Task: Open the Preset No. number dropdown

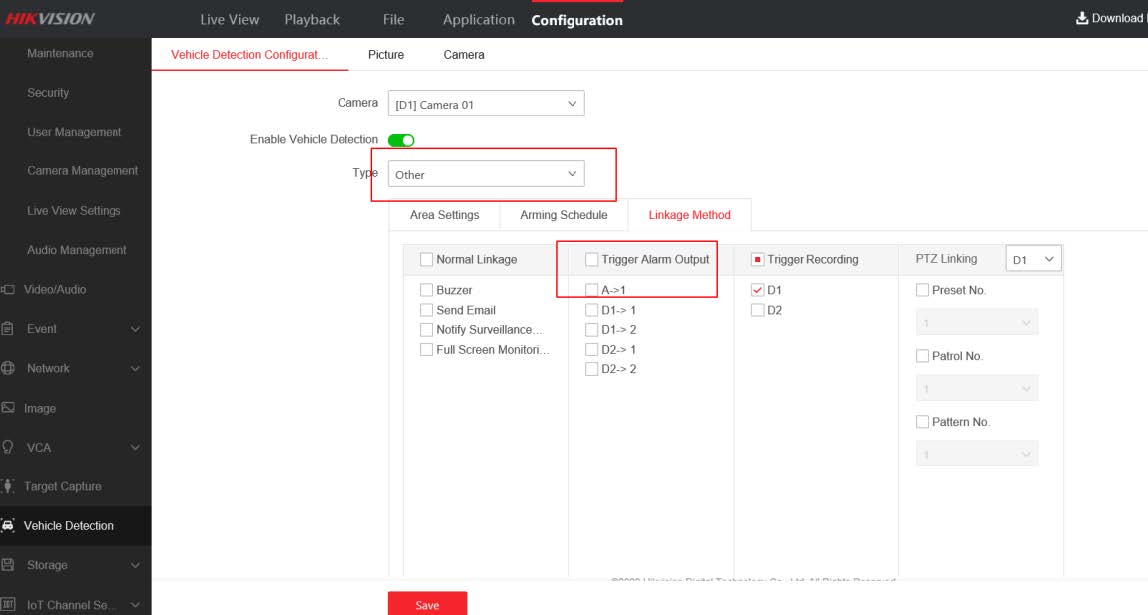Action: (977, 323)
